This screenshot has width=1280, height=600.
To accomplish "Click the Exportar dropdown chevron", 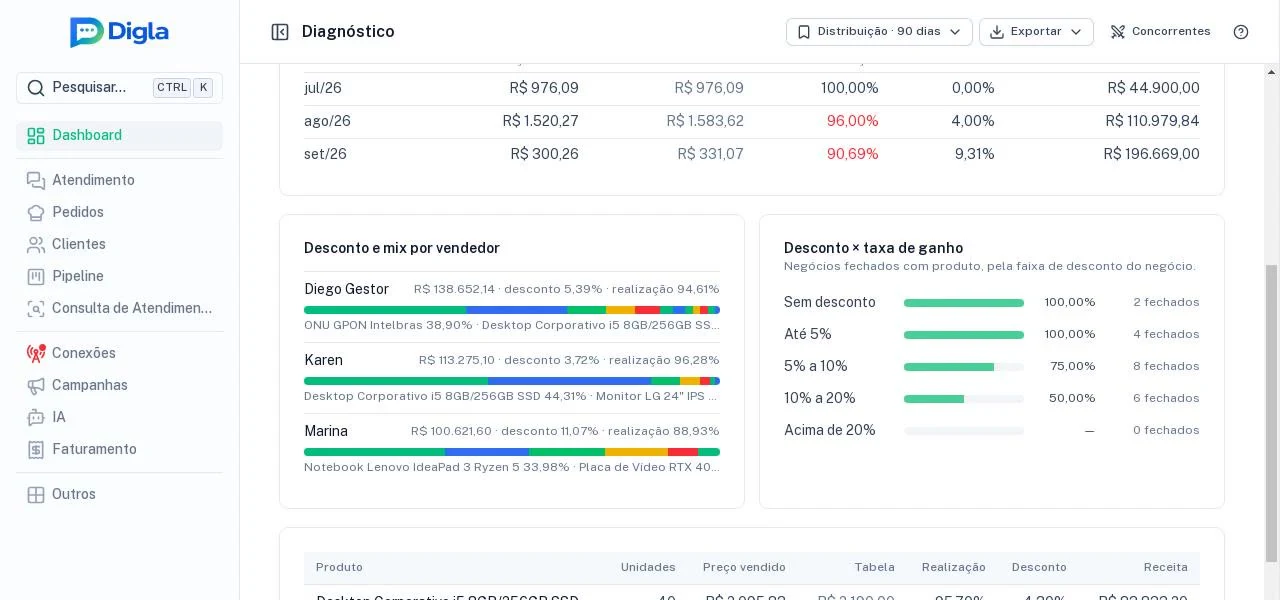I will point(1076,32).
